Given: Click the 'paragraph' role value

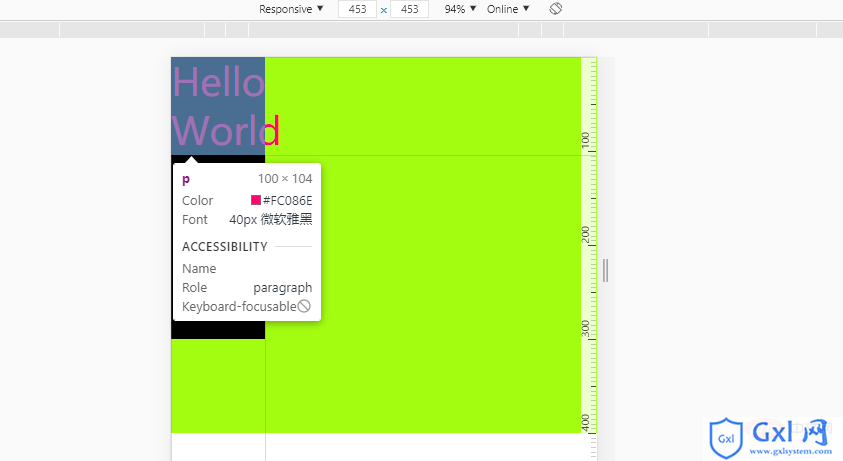Looking at the screenshot, I should tap(283, 288).
